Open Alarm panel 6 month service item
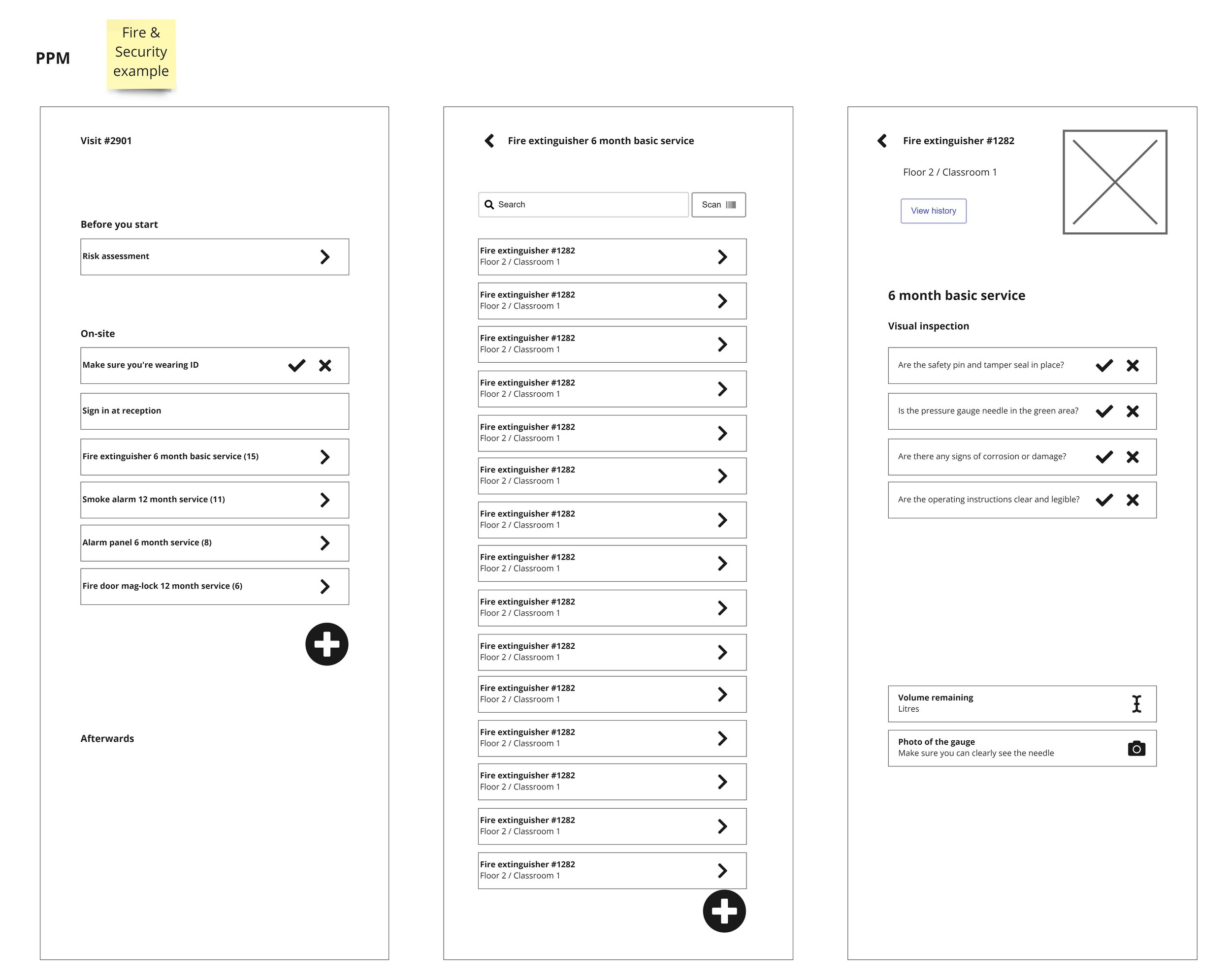 [215, 543]
